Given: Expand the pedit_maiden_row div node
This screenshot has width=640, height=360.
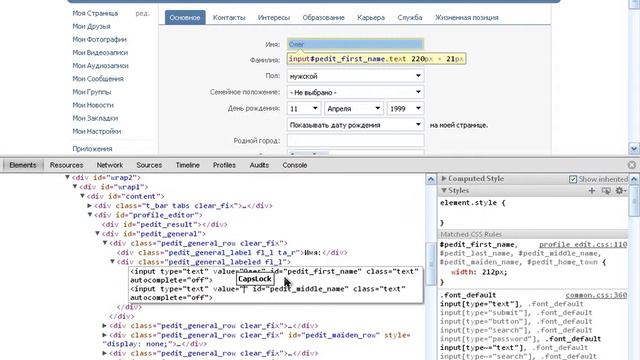Looking at the screenshot, I should pyautogui.click(x=104, y=335).
